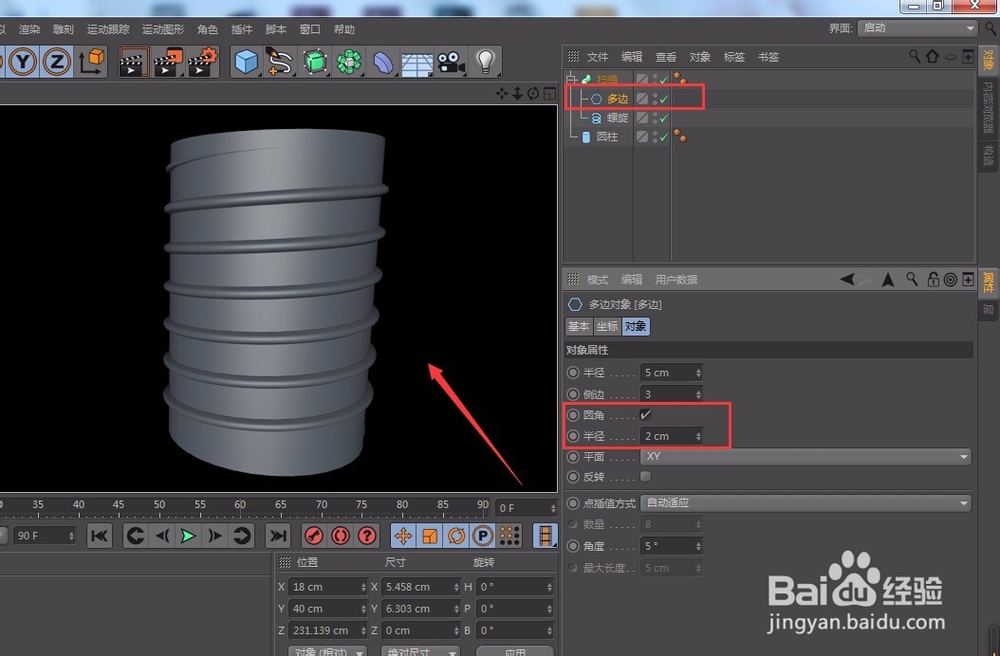Open the purple bend deformer icon

383,62
